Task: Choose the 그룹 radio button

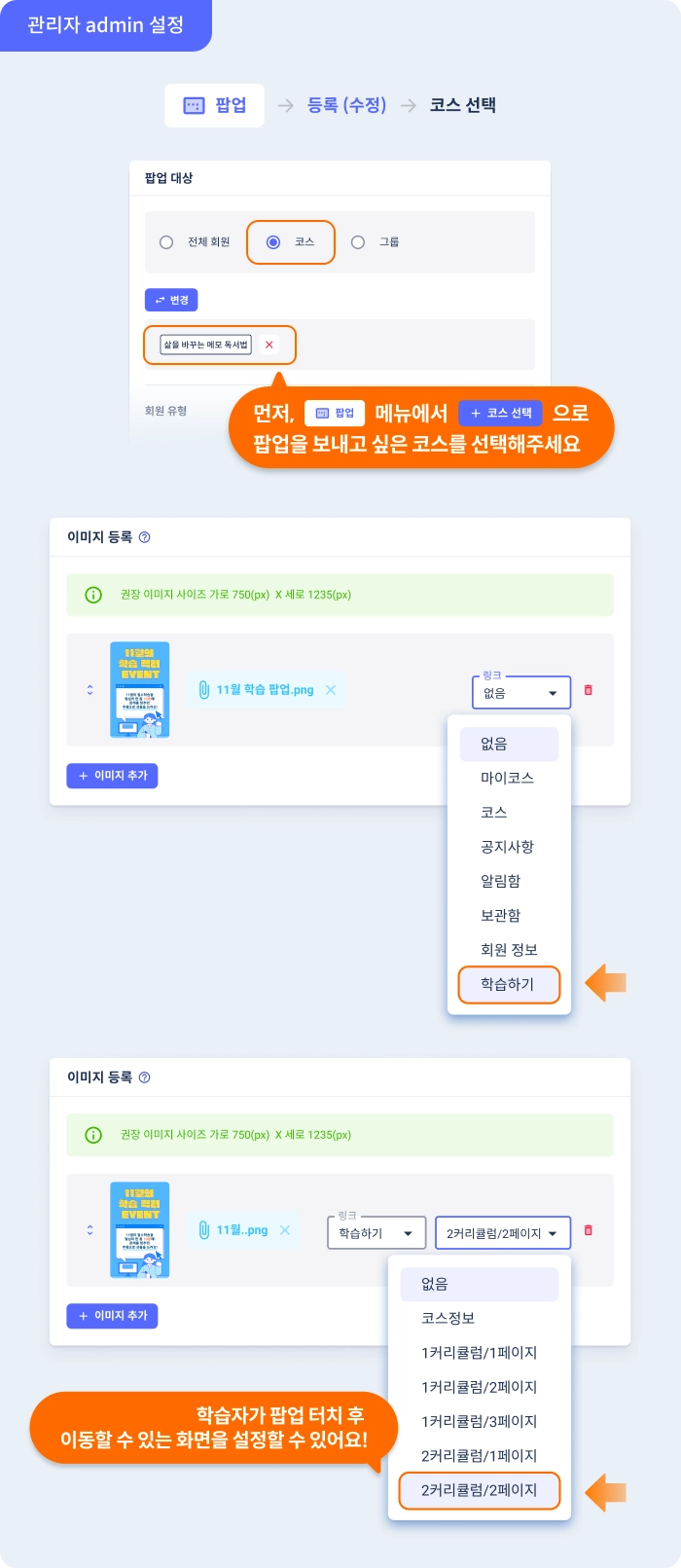Action: point(358,242)
